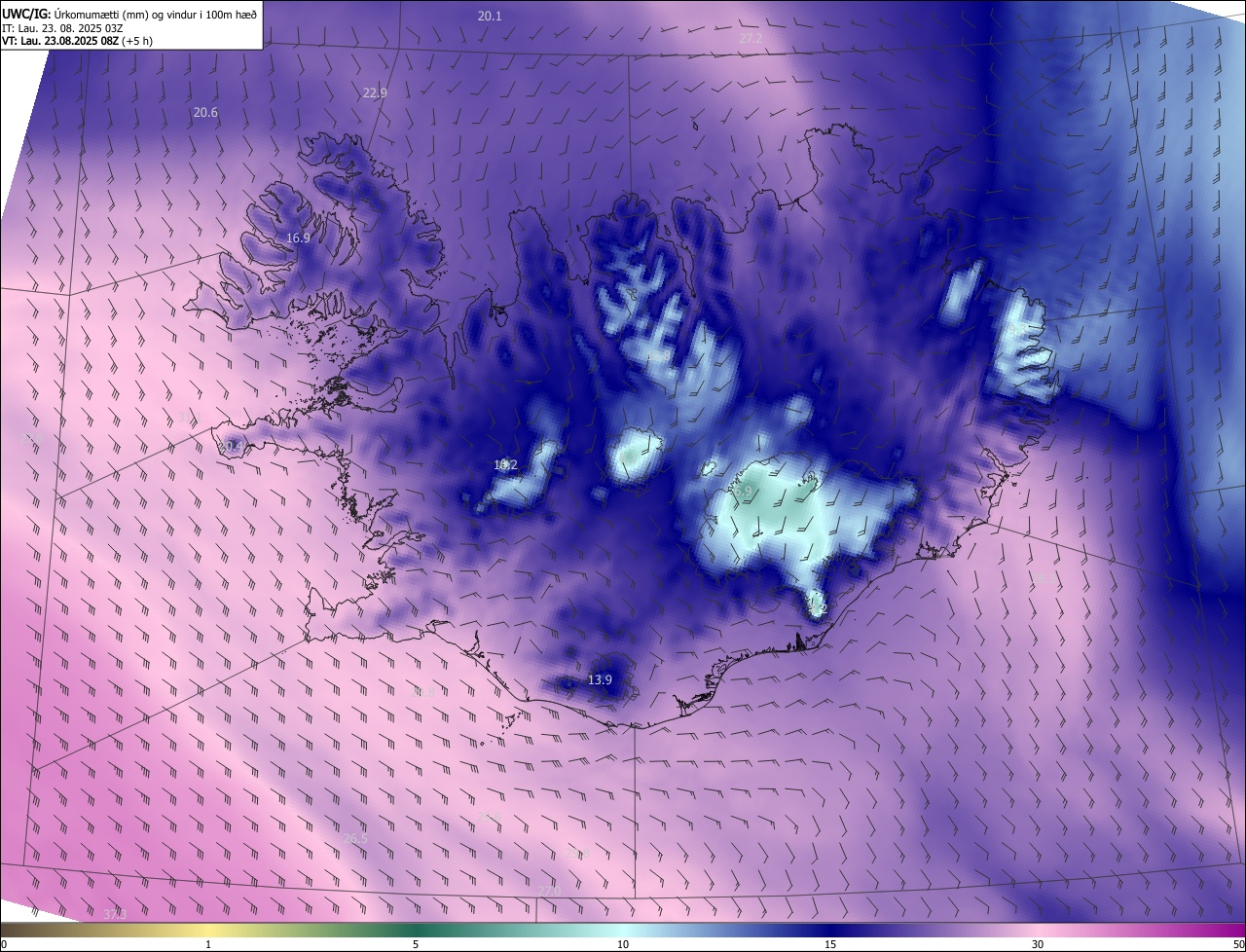Click the 37.3 value label on the map
The image size is (1246, 952).
coord(115,914)
